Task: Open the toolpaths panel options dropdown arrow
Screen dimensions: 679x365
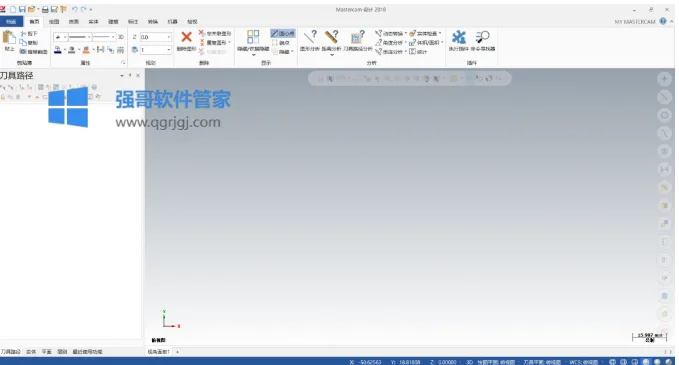Action: (x=122, y=75)
